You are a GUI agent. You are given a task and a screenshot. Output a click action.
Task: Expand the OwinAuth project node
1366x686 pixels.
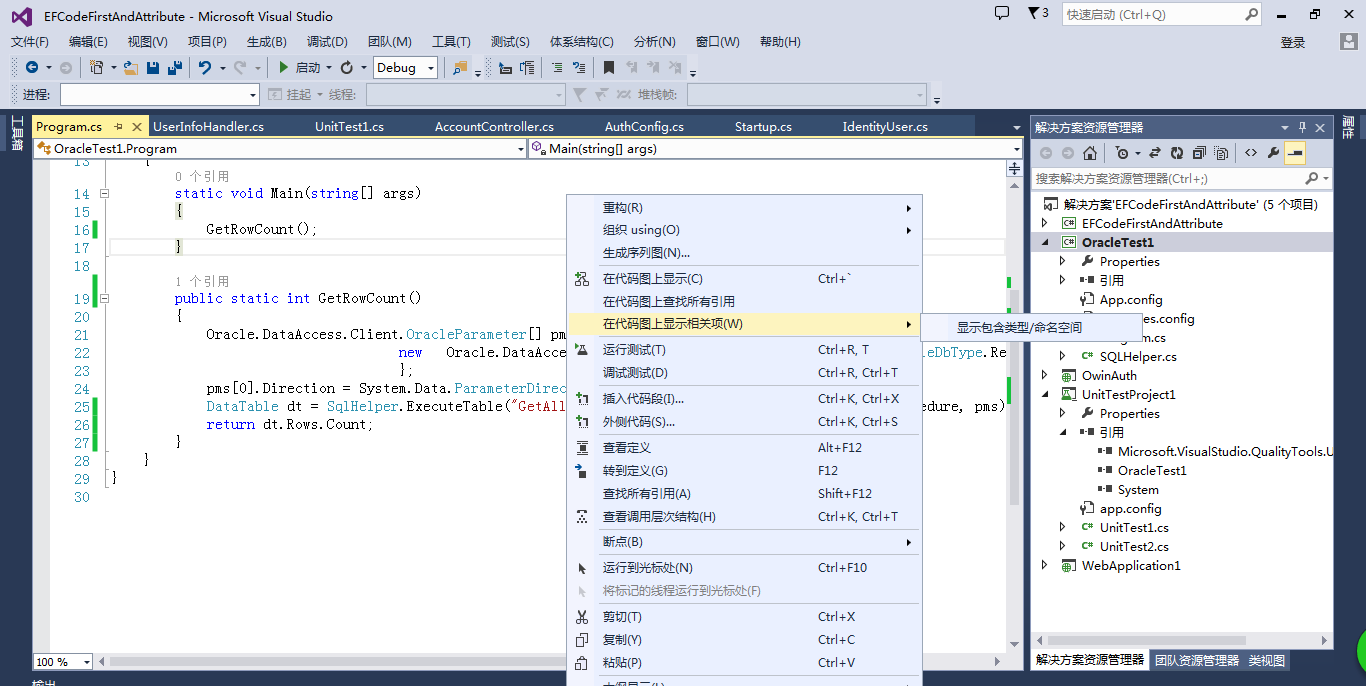(x=1045, y=375)
